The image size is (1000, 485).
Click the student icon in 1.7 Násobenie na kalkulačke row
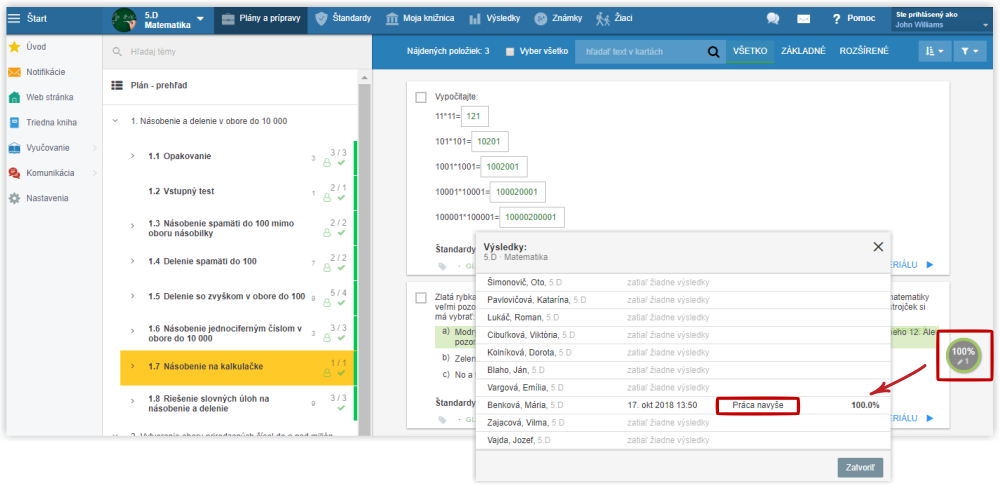[327, 373]
